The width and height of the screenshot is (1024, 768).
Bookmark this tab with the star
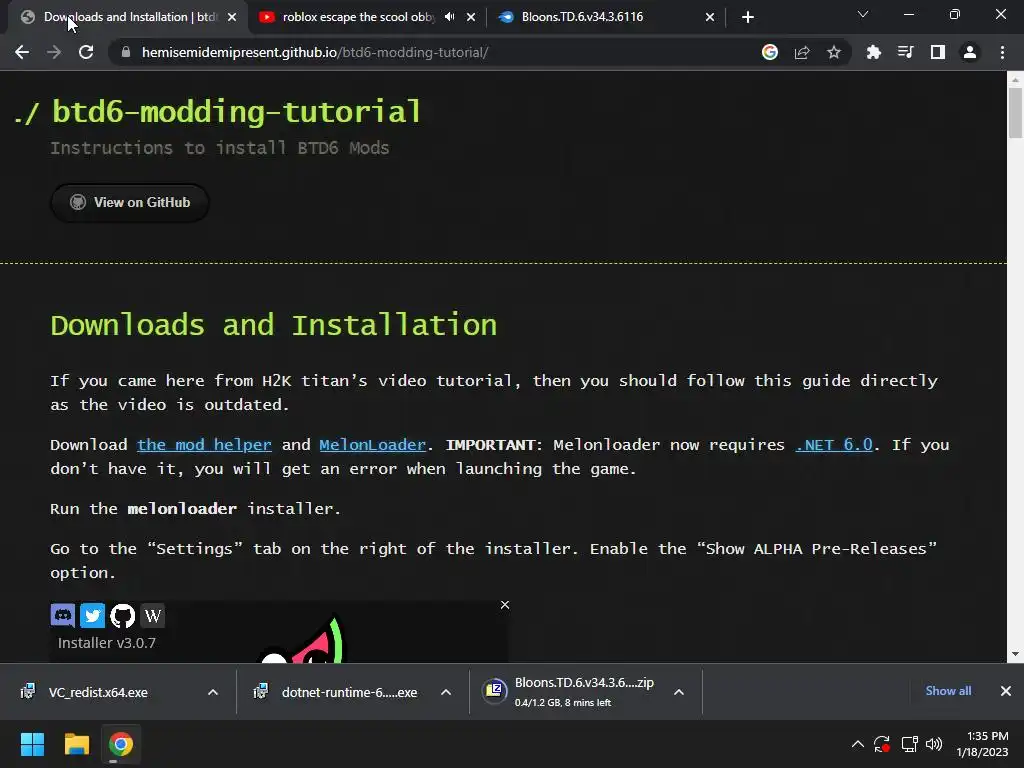pos(834,52)
